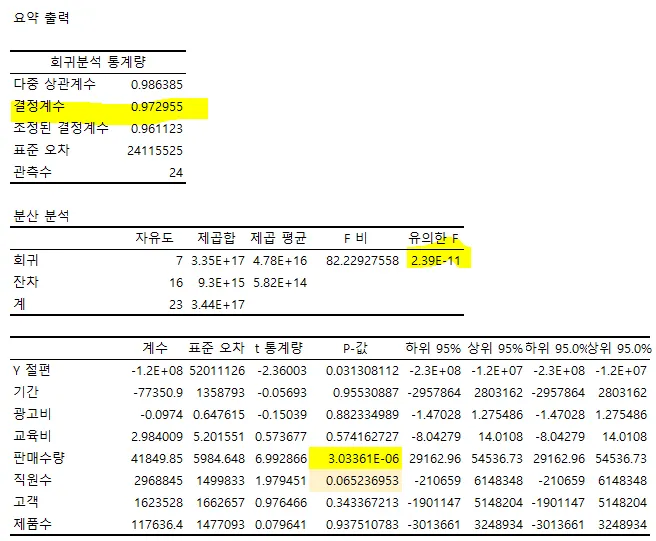Viewport: 656px width, 541px height.
Task: Click the coefficient 1623528
Action: tap(159, 502)
